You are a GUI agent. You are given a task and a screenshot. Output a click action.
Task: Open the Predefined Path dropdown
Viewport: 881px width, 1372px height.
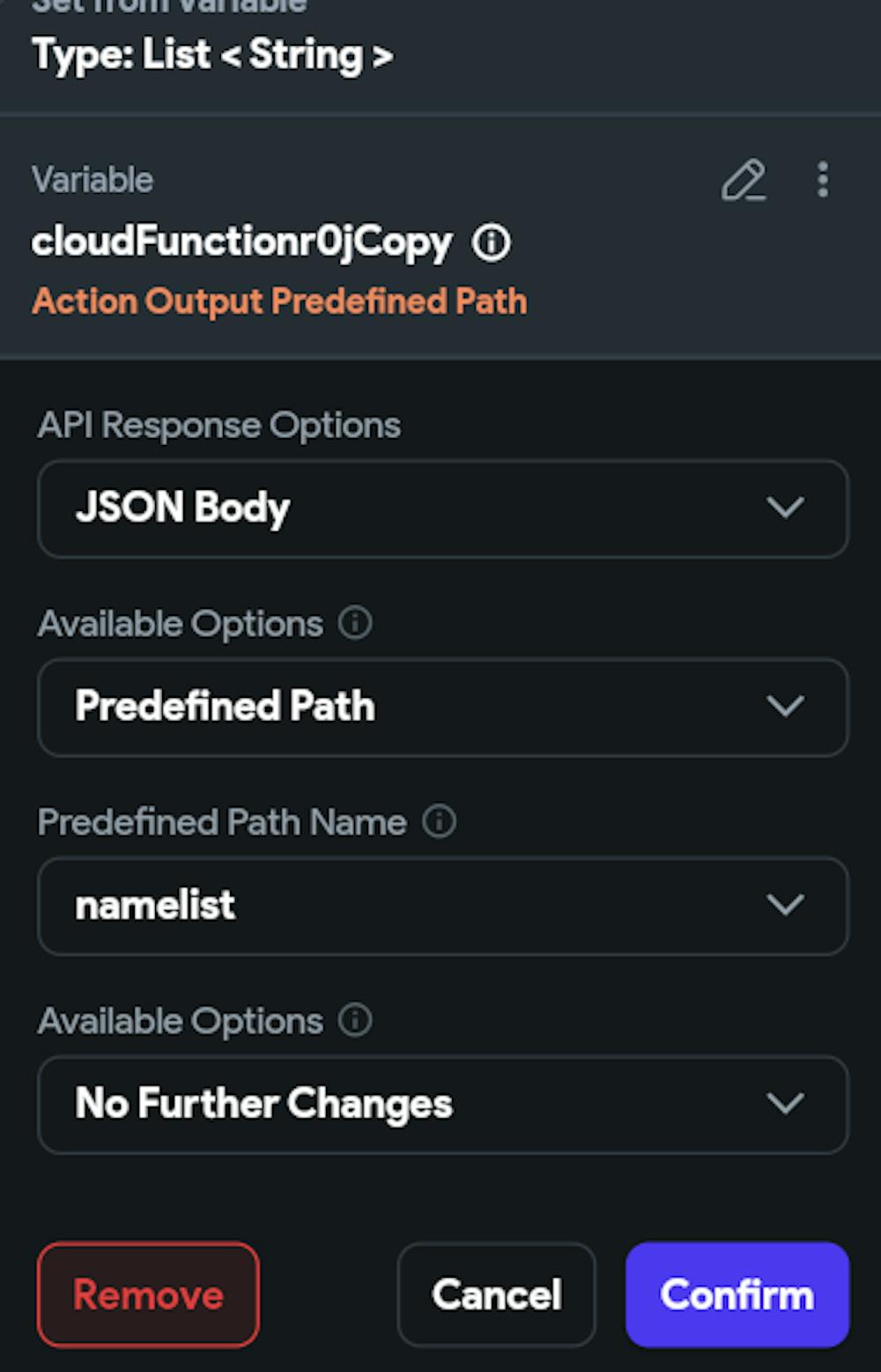click(443, 707)
